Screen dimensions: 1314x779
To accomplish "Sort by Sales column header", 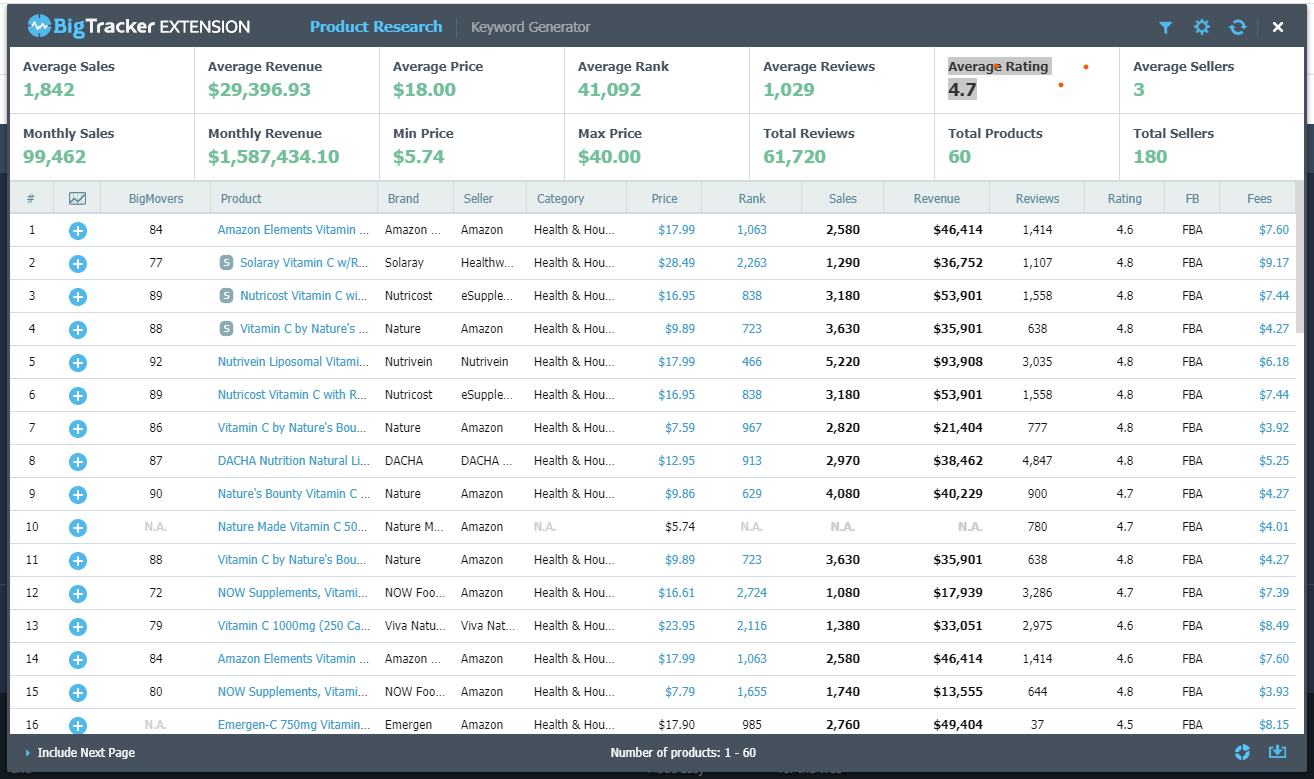I will [x=843, y=198].
